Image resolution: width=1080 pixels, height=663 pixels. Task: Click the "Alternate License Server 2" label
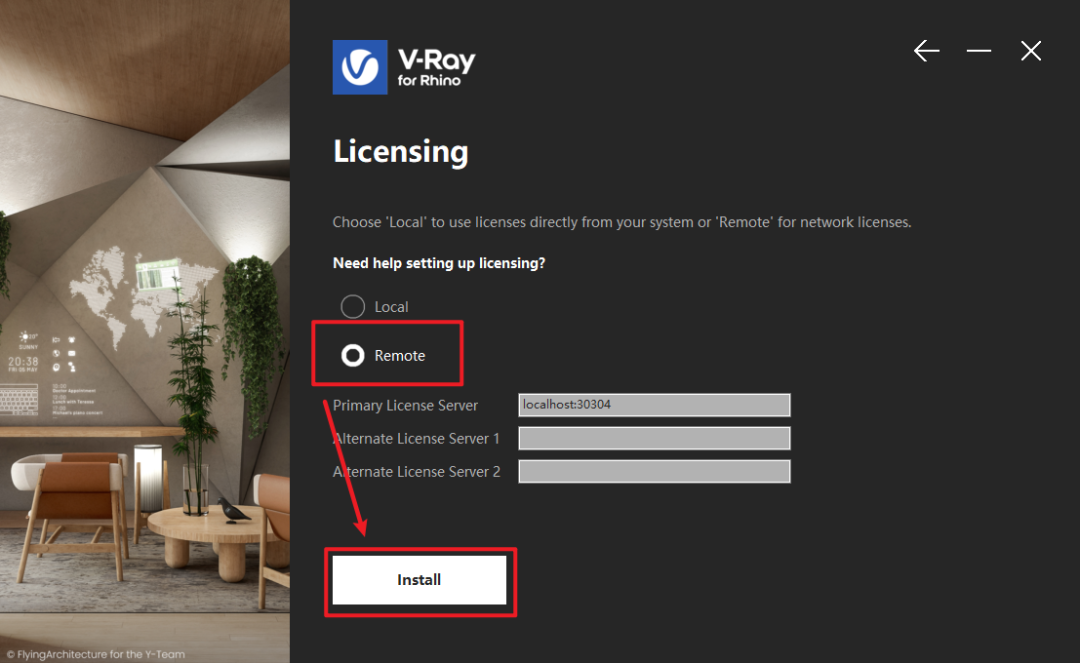417,472
